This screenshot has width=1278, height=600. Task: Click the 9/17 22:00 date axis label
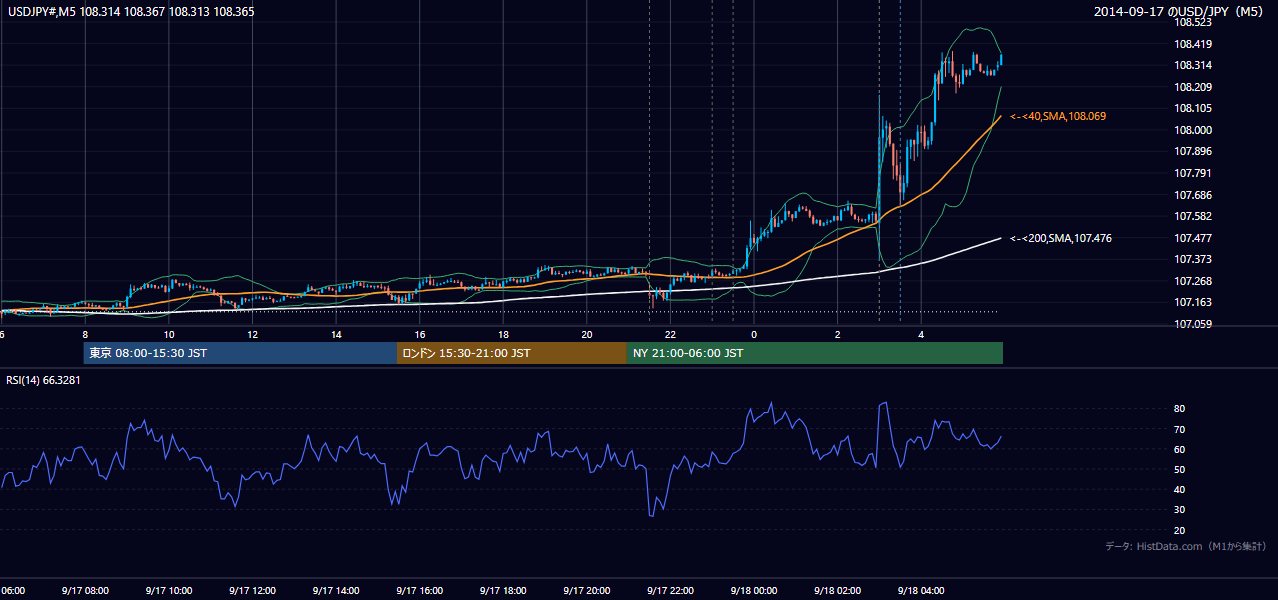(669, 591)
